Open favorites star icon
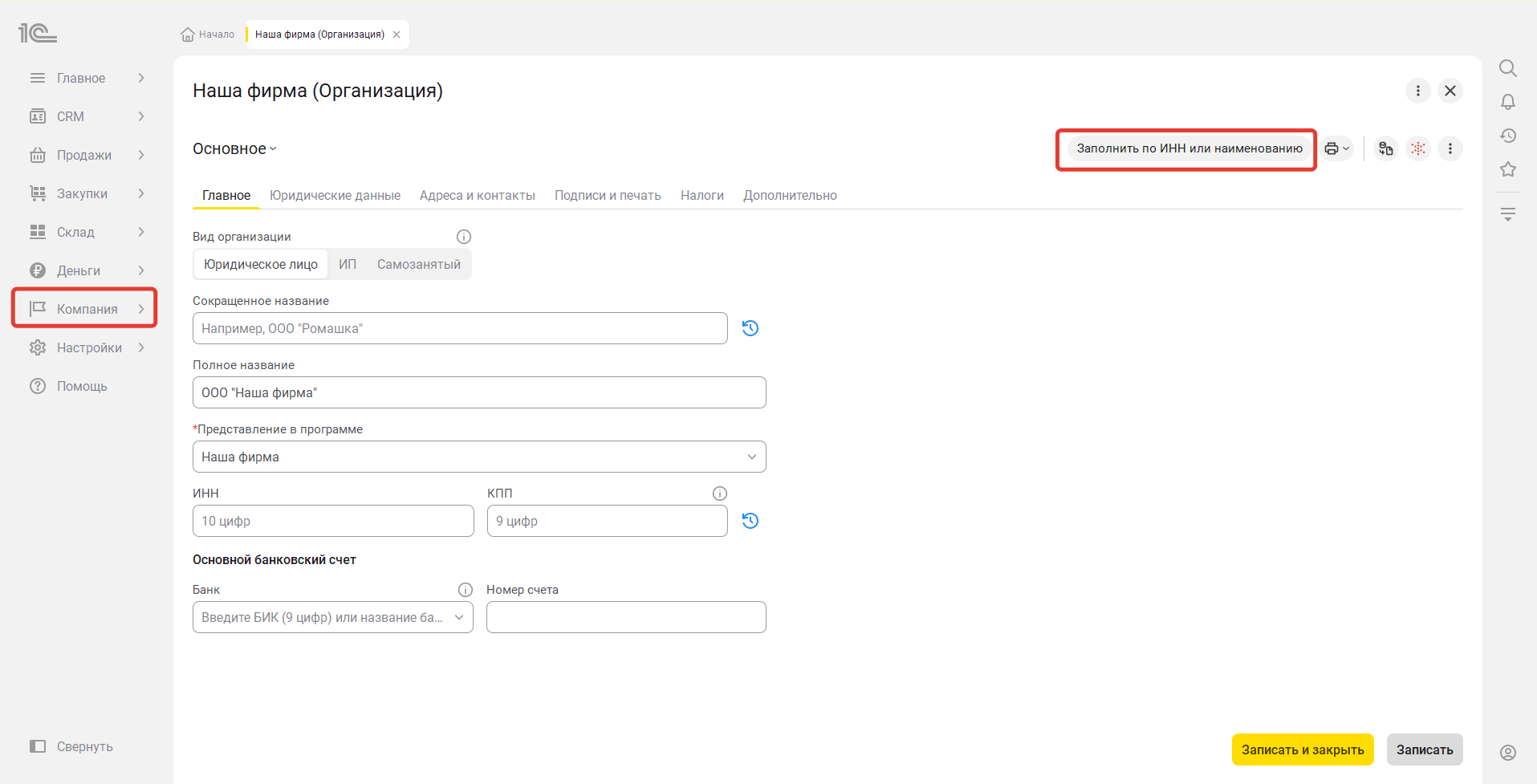Image resolution: width=1537 pixels, height=784 pixels. (x=1507, y=169)
